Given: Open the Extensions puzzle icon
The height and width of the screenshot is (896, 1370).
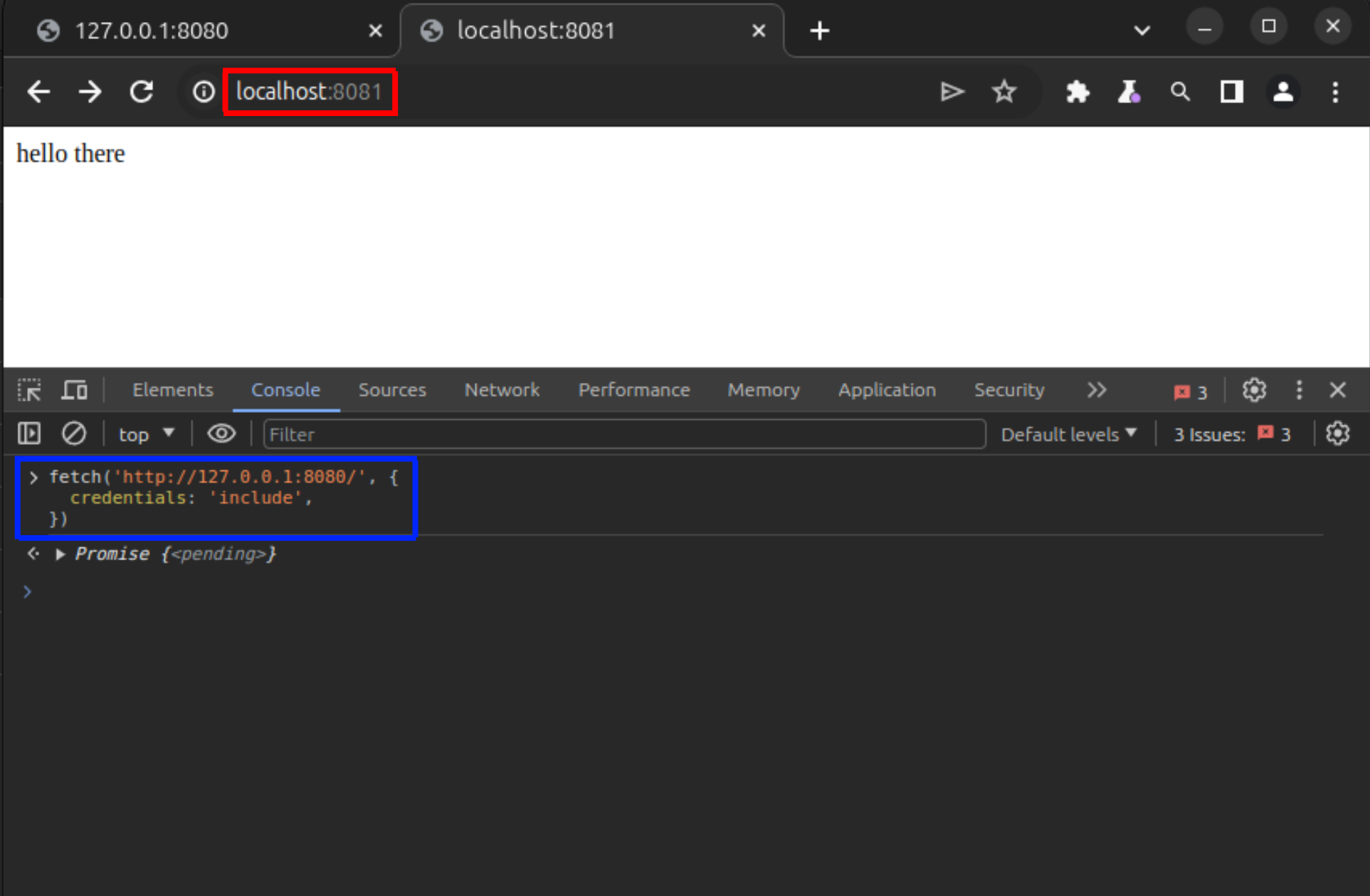Looking at the screenshot, I should [1077, 92].
